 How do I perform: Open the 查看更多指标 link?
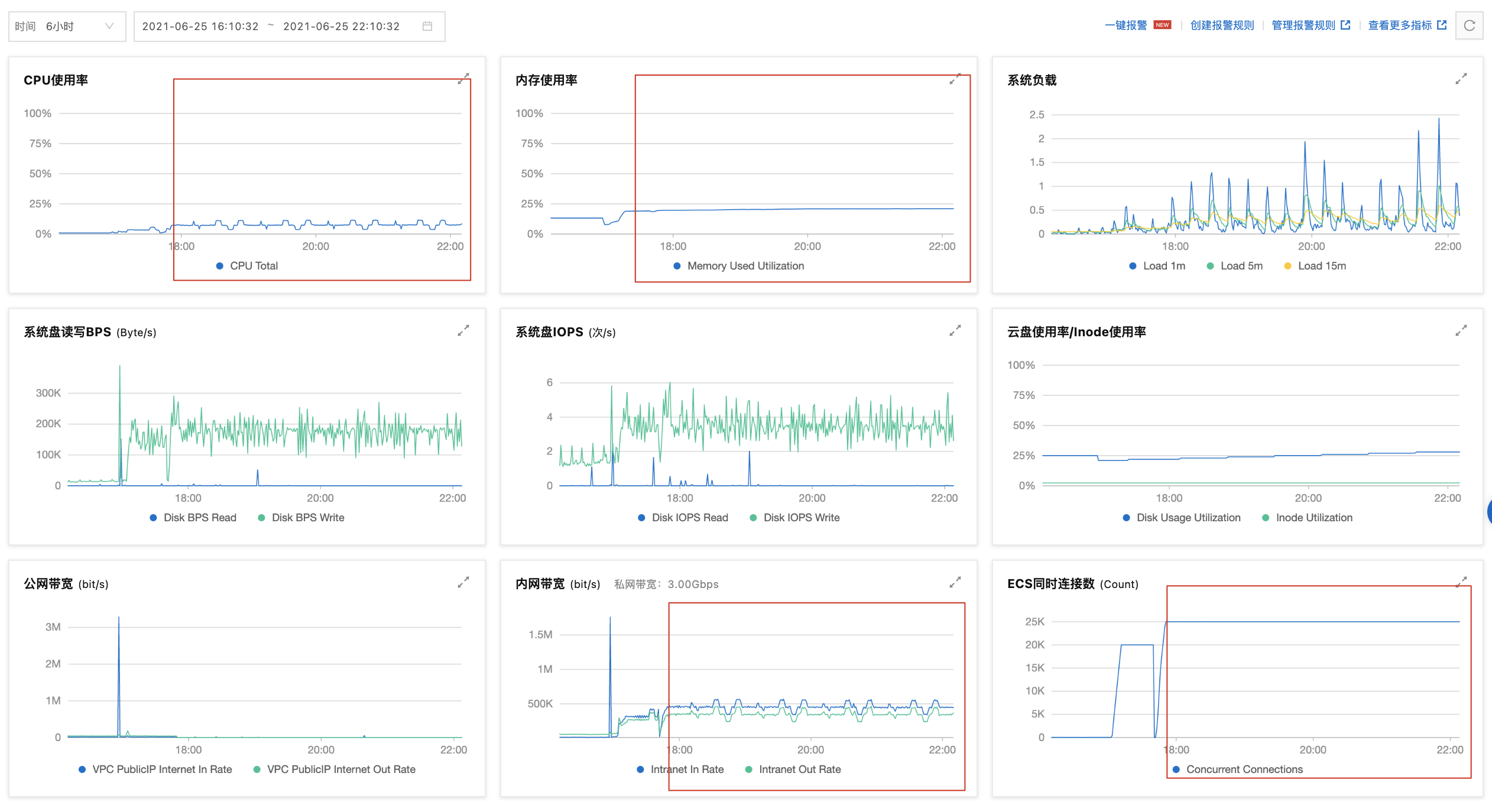pyautogui.click(x=1400, y=25)
